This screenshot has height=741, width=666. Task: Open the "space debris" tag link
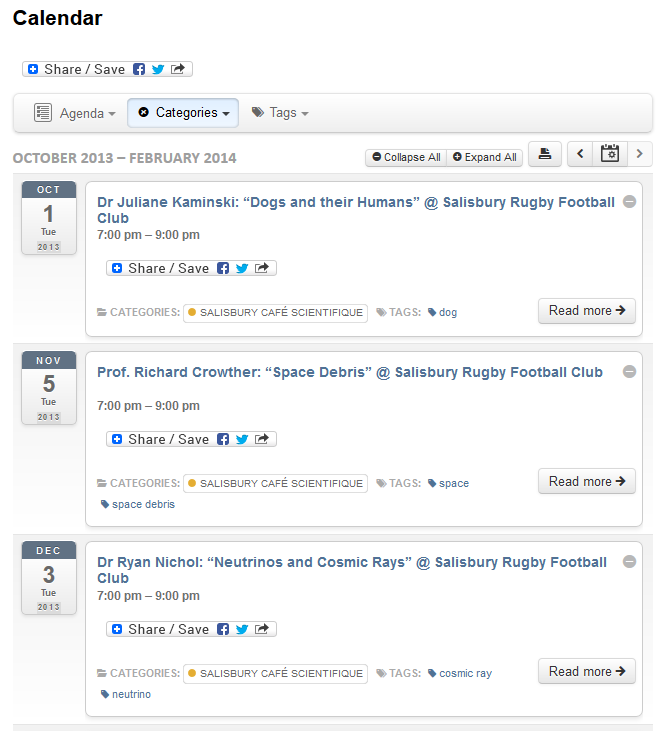[x=142, y=504]
